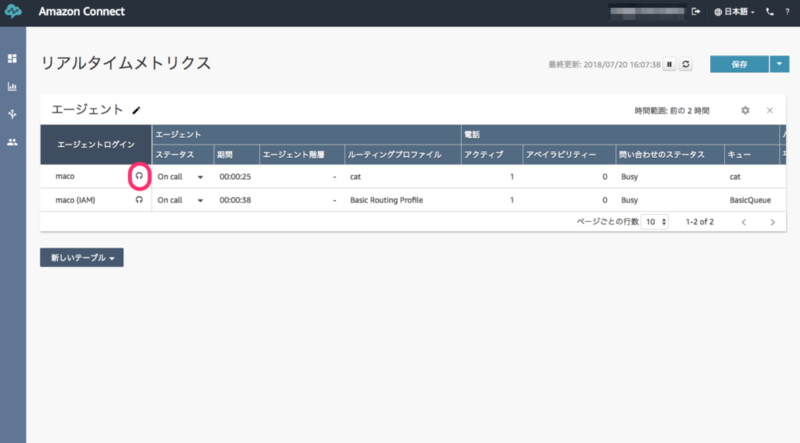Open the 新しいテーブル button menu
Image resolution: width=800 pixels, height=443 pixels.
pyautogui.click(x=82, y=258)
